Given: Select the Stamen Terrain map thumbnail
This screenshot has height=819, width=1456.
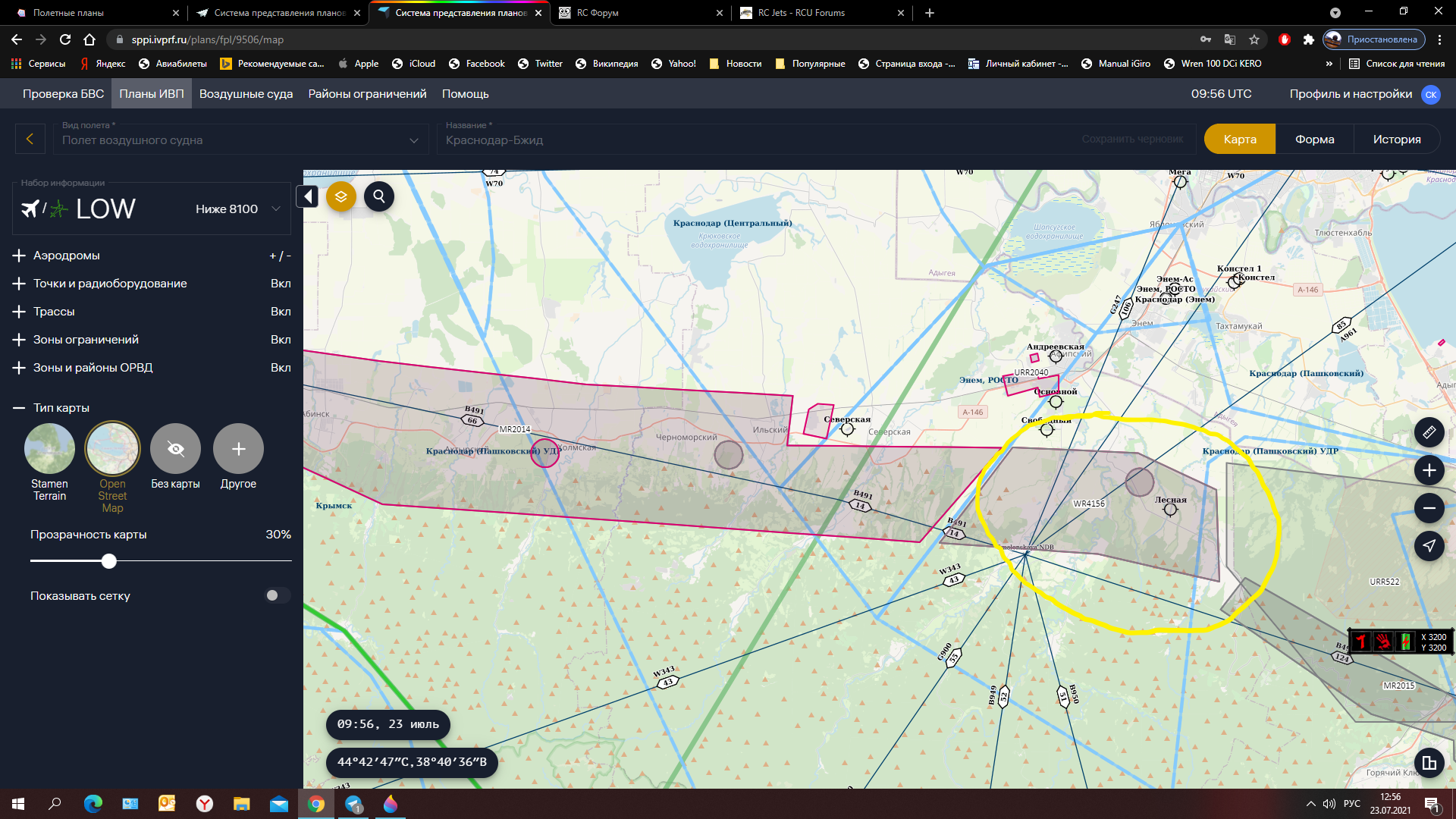Looking at the screenshot, I should coord(49,449).
